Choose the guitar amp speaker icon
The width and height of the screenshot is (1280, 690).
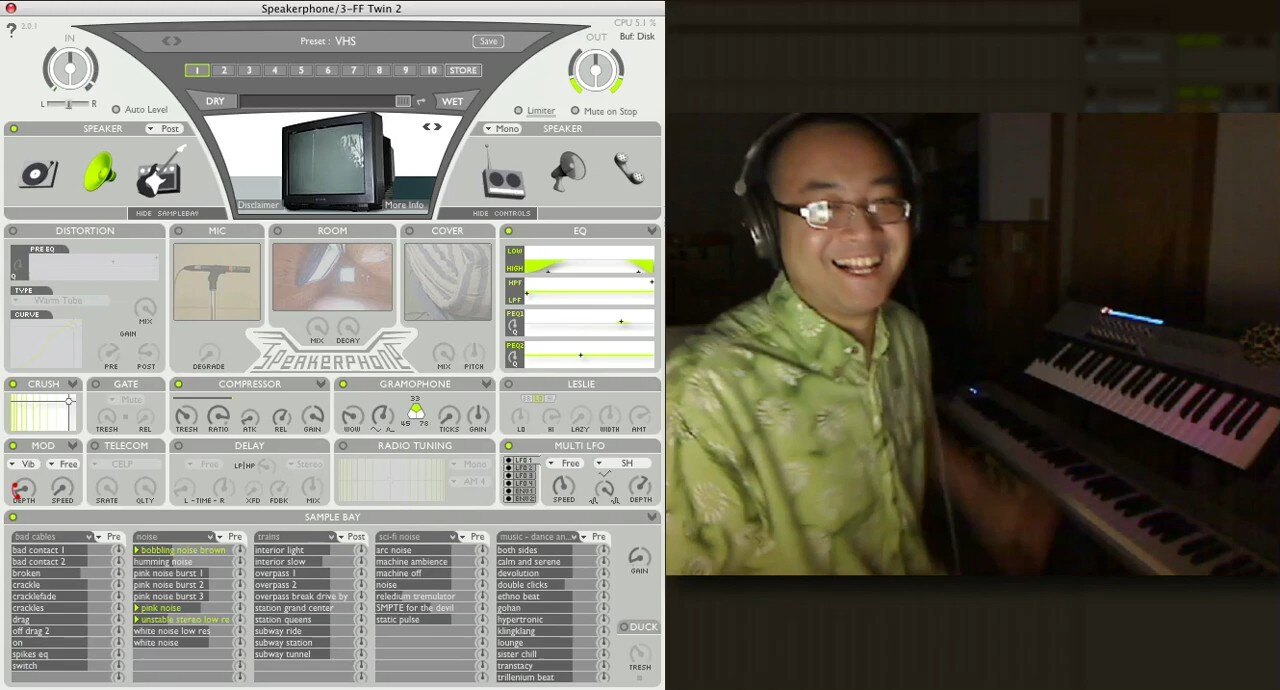click(x=160, y=172)
